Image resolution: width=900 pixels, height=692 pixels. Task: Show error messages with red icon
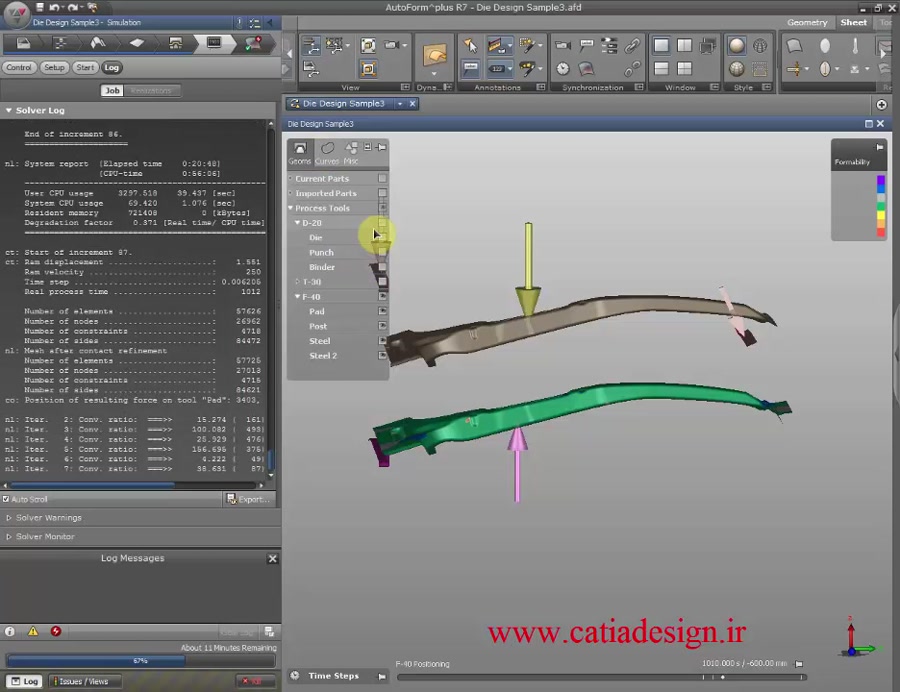pyautogui.click(x=56, y=631)
